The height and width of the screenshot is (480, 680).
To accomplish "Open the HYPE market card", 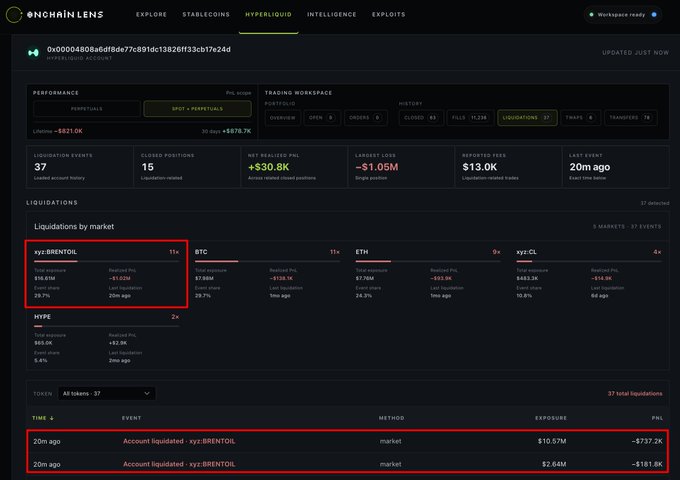I will (x=107, y=339).
